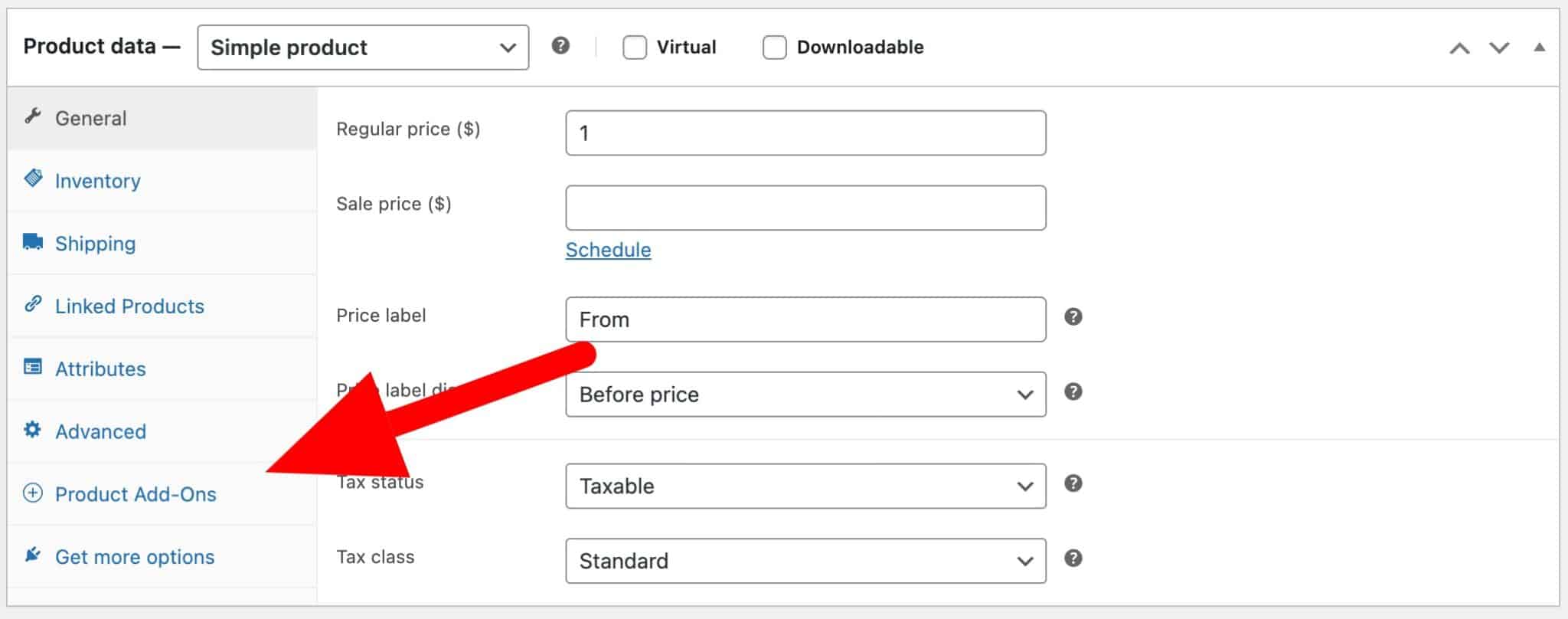Screen dimensions: 1568x619
Task: Click the help icon next to the product type selector
Action: tap(560, 47)
